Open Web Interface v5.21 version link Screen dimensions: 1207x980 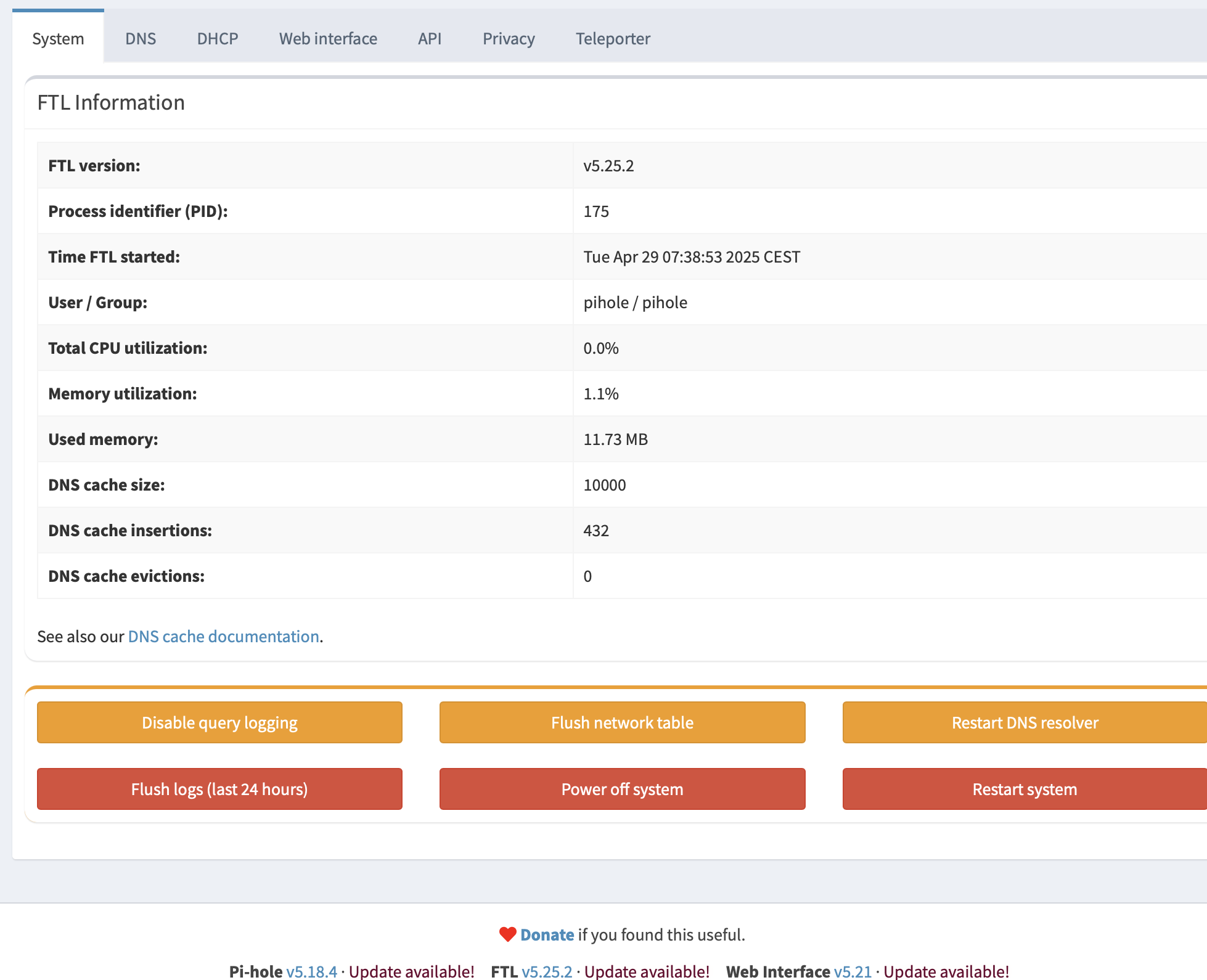click(x=853, y=971)
